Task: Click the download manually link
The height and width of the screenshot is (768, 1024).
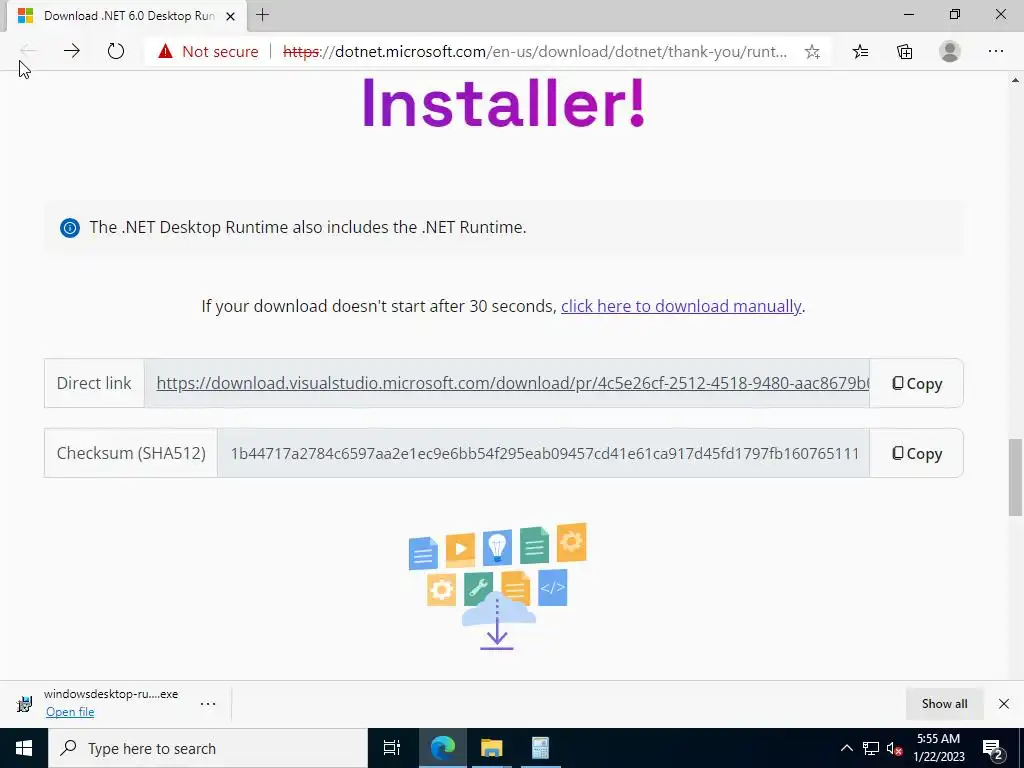Action: tap(680, 306)
